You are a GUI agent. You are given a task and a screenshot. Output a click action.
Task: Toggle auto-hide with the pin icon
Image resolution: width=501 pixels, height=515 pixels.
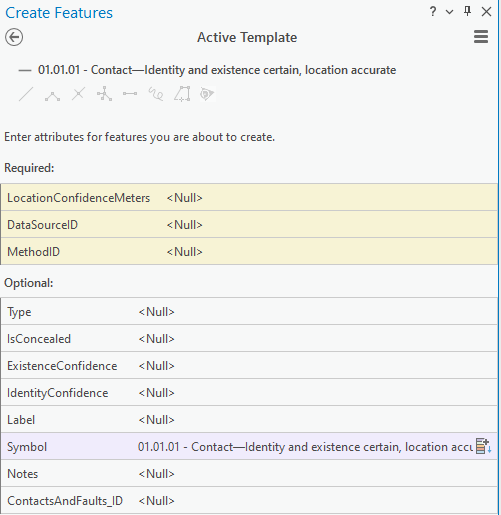point(467,11)
